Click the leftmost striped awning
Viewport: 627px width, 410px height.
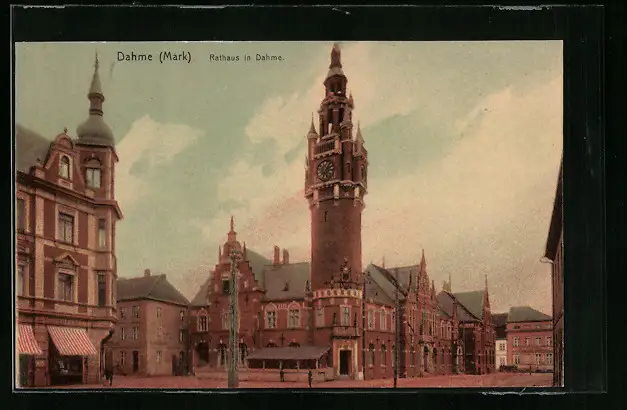pos(27,340)
